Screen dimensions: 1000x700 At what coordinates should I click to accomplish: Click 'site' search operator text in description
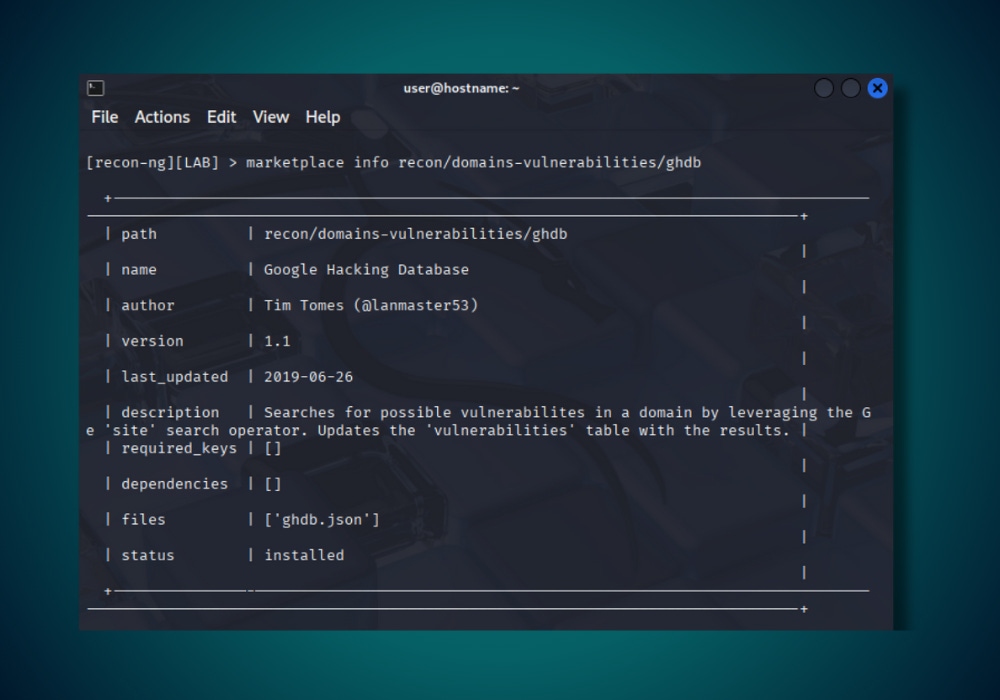(130, 430)
